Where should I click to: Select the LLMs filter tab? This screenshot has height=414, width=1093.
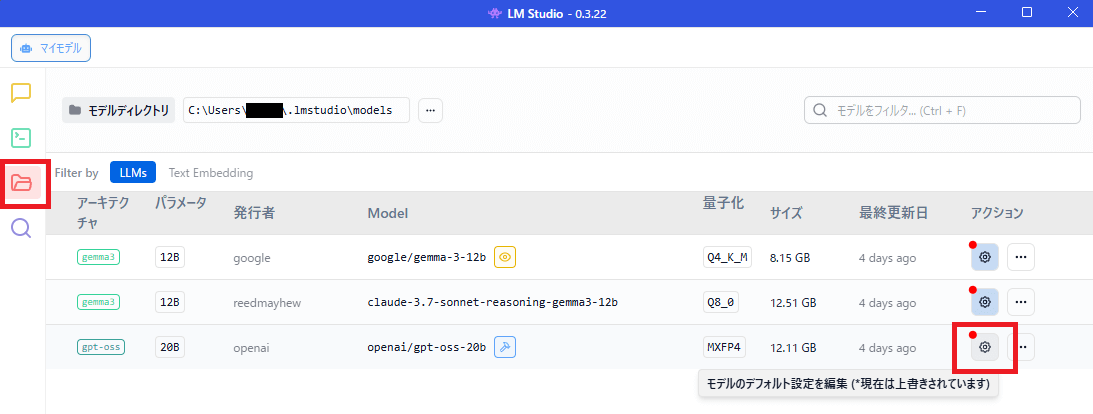pos(133,172)
